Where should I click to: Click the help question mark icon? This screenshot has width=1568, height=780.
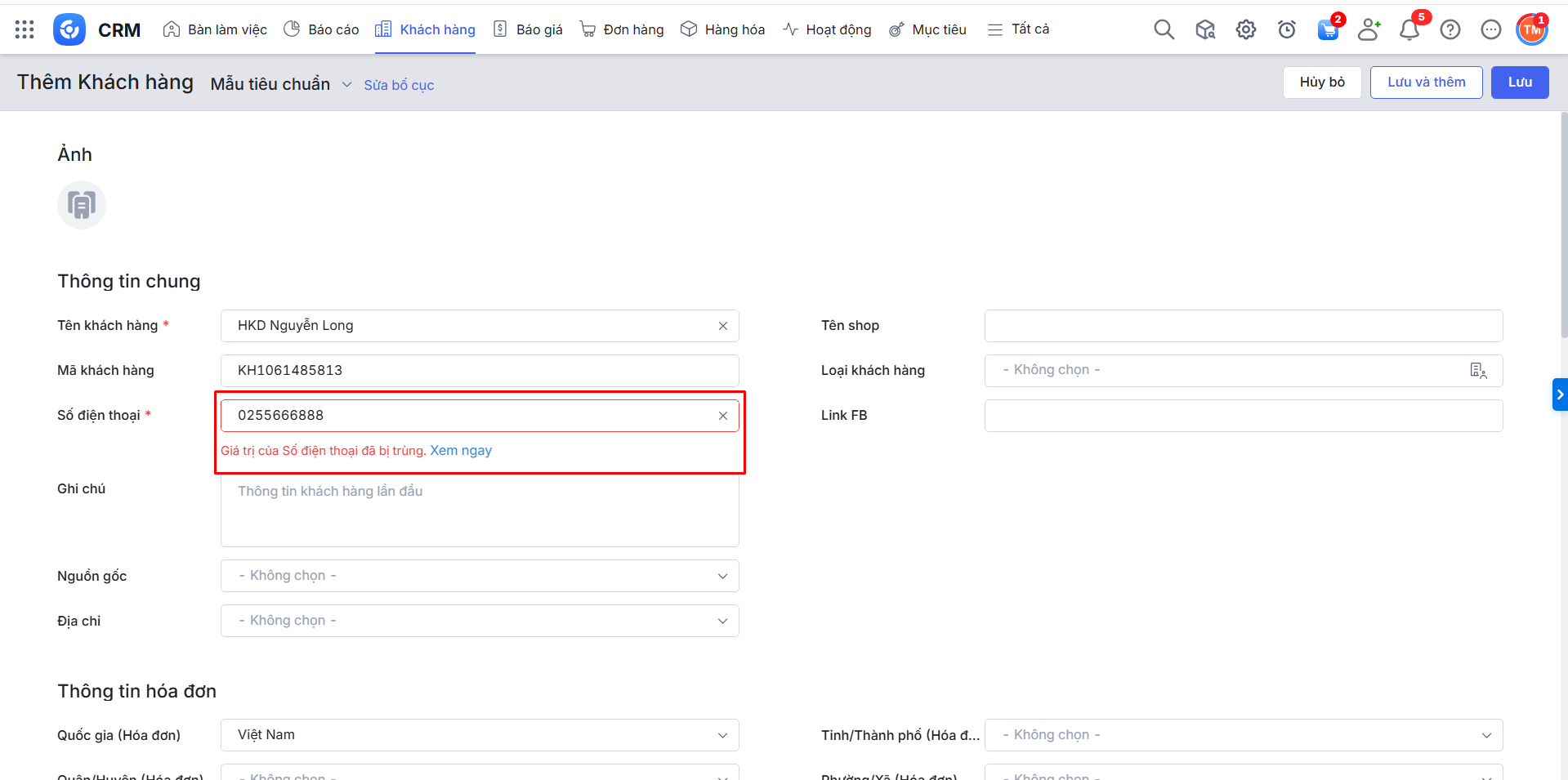pos(1450,30)
